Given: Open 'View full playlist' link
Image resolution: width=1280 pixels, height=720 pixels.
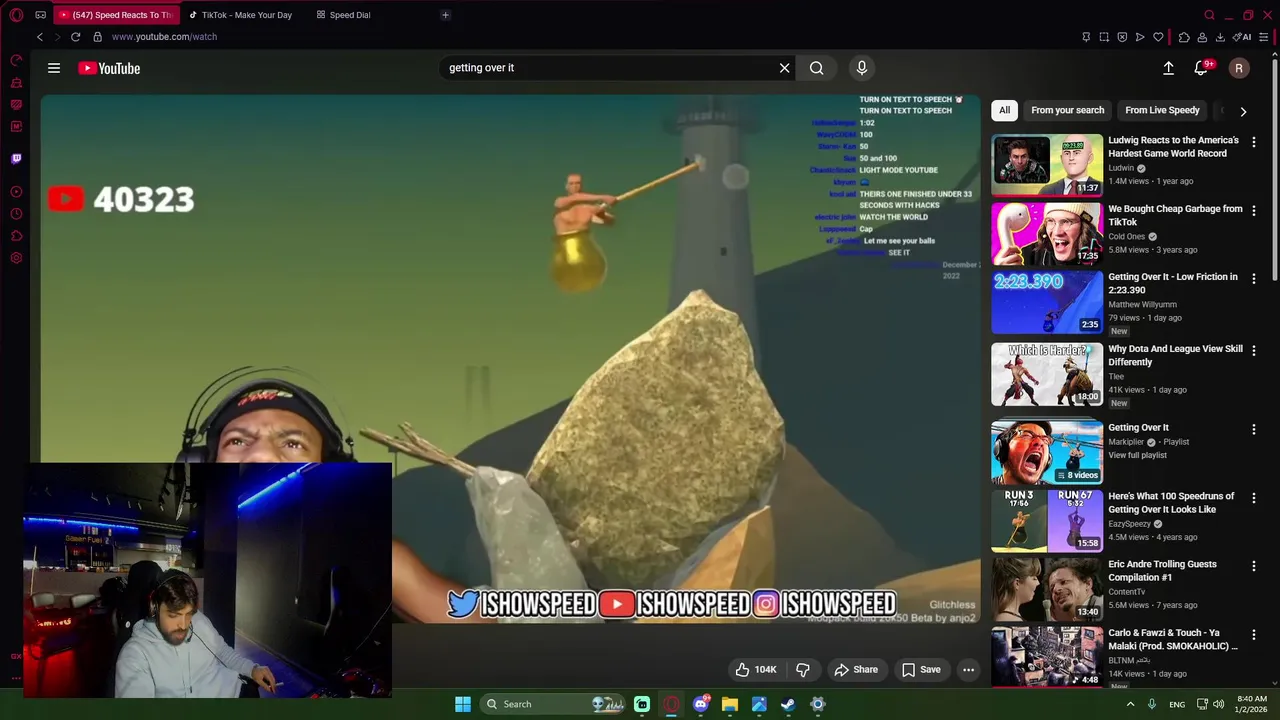Looking at the screenshot, I should tap(1137, 455).
